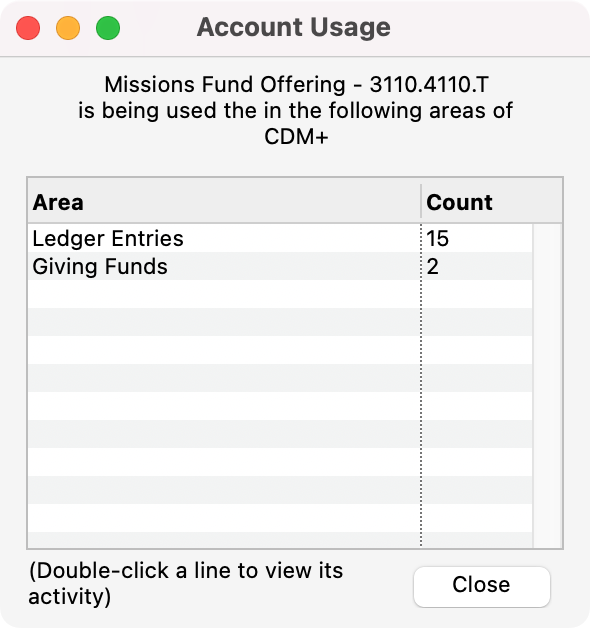Click the CDM+ text in the description
Viewport: 590px width, 628px height.
[x=296, y=137]
